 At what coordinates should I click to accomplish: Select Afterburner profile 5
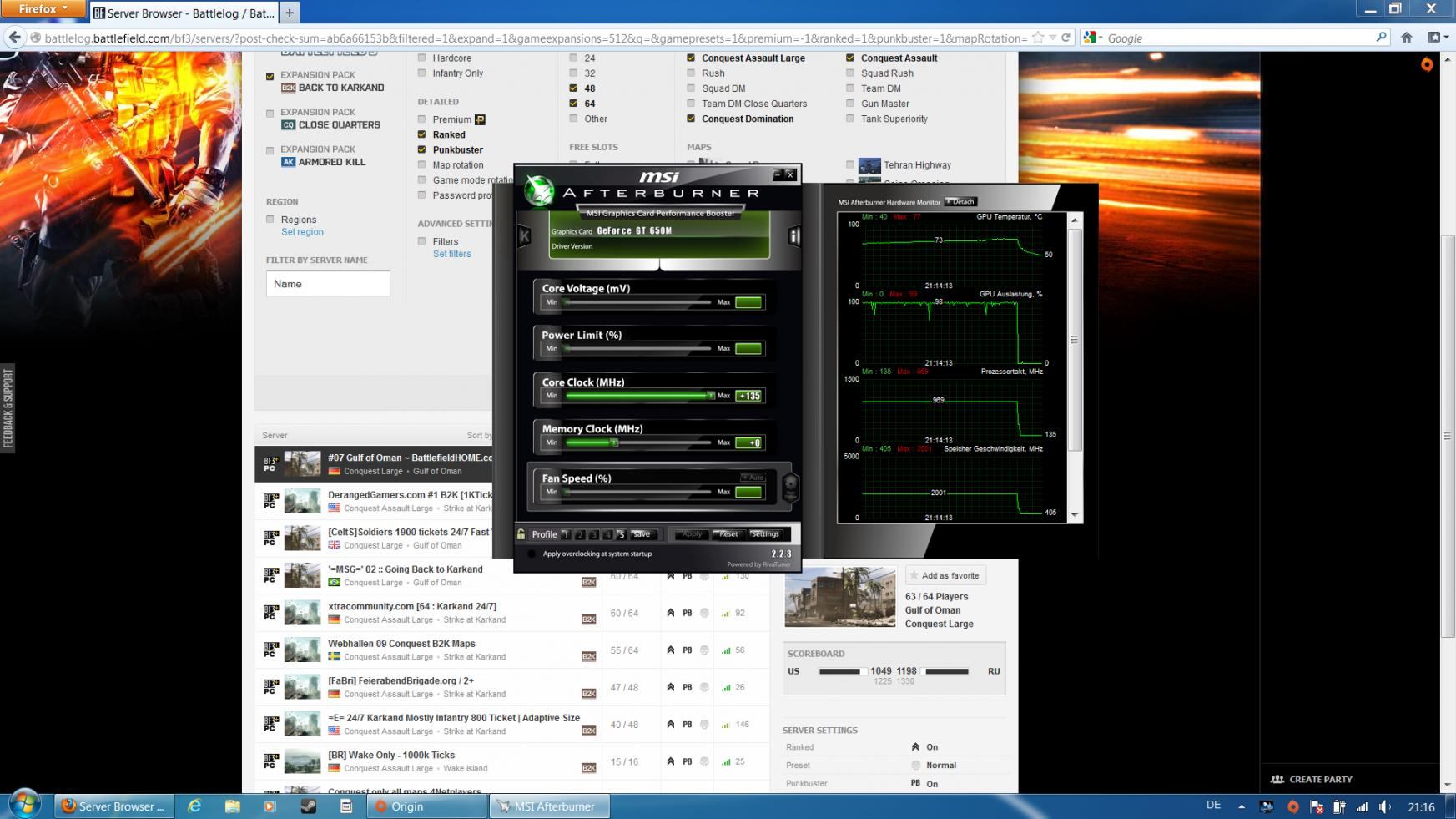tap(621, 534)
